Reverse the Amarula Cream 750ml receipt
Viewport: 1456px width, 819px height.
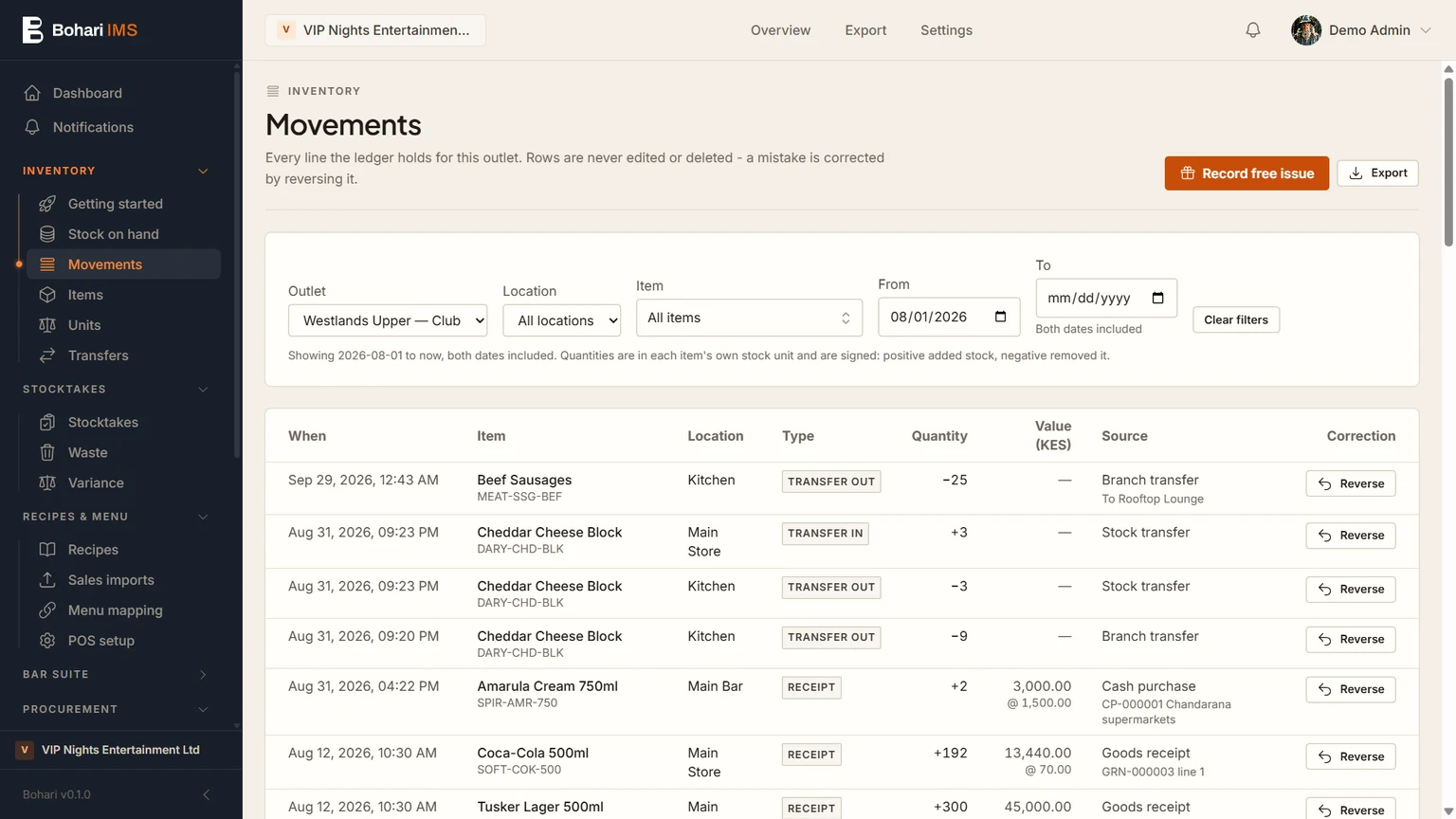tap(1350, 689)
